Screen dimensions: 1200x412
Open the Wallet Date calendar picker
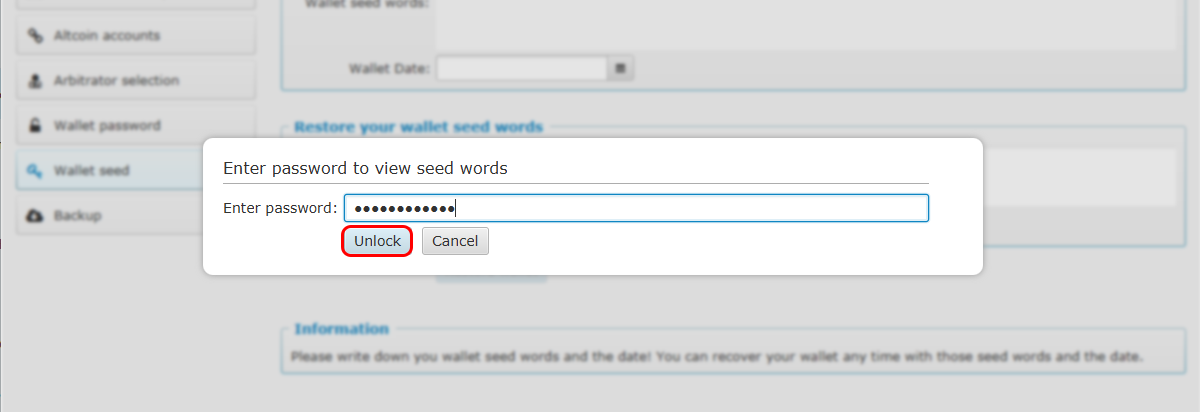tap(621, 69)
